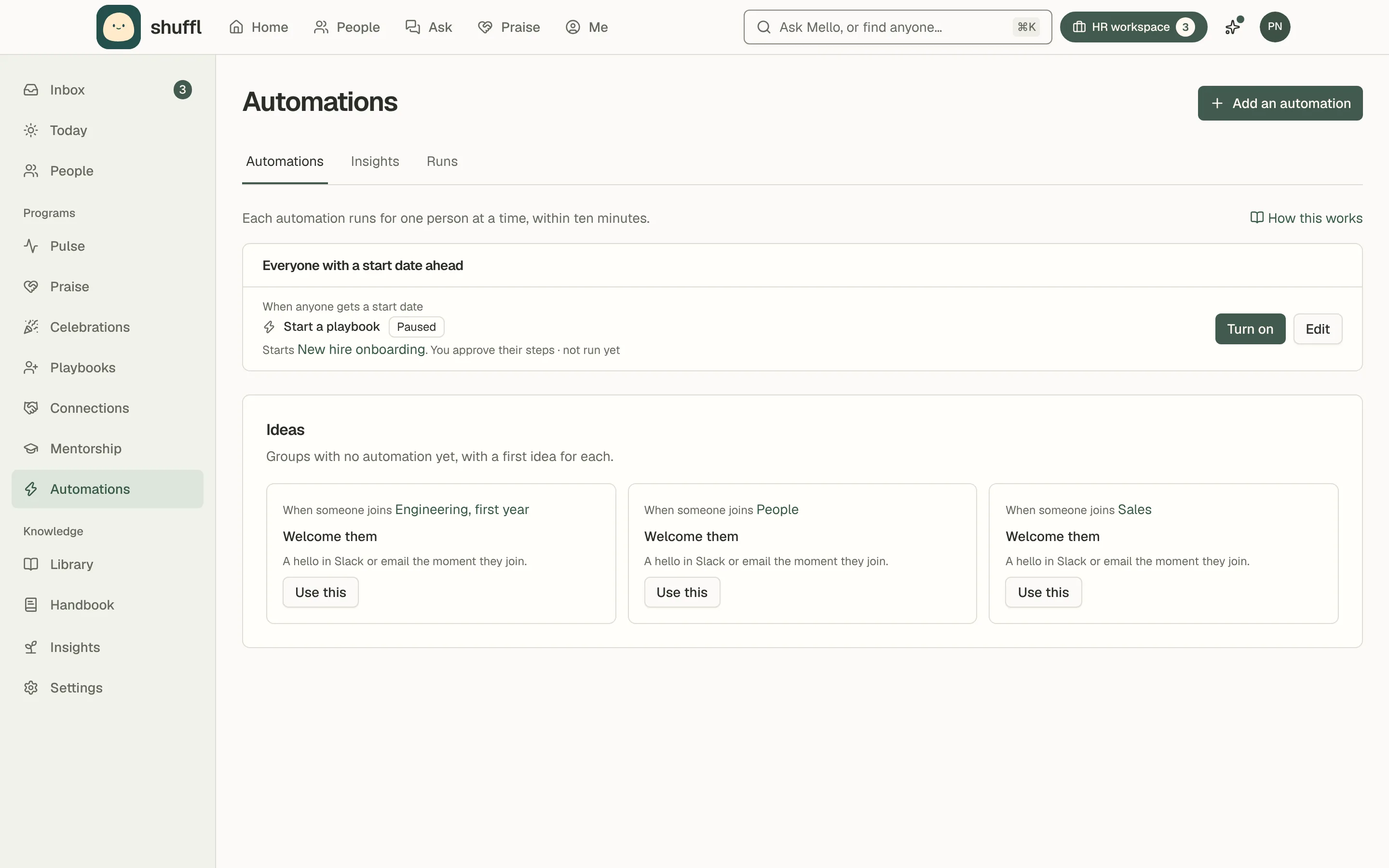Turn on the Start a playbook automation
Image resolution: width=1389 pixels, height=868 pixels.
[x=1250, y=329]
